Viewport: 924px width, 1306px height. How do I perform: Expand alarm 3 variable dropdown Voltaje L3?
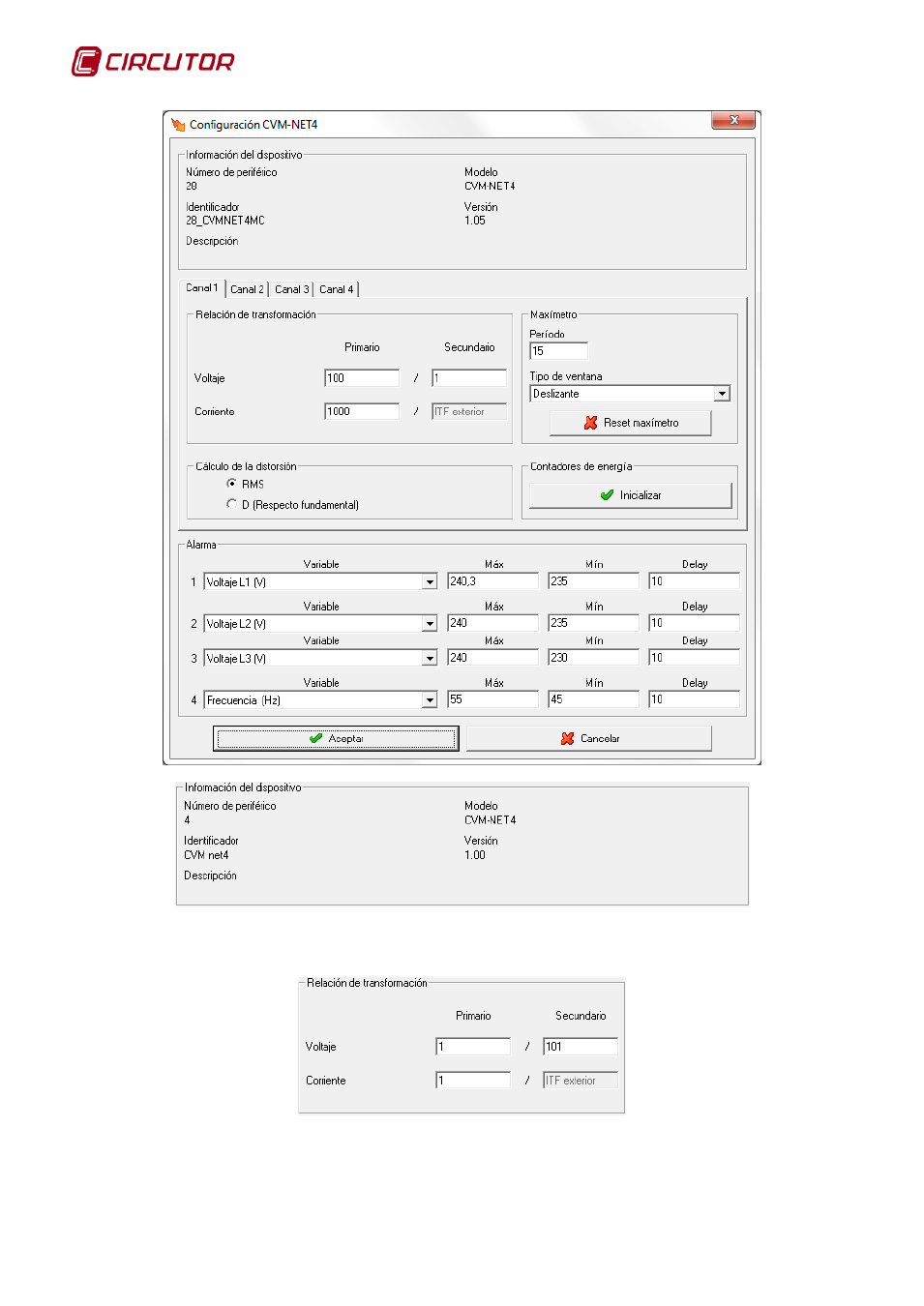[430, 659]
